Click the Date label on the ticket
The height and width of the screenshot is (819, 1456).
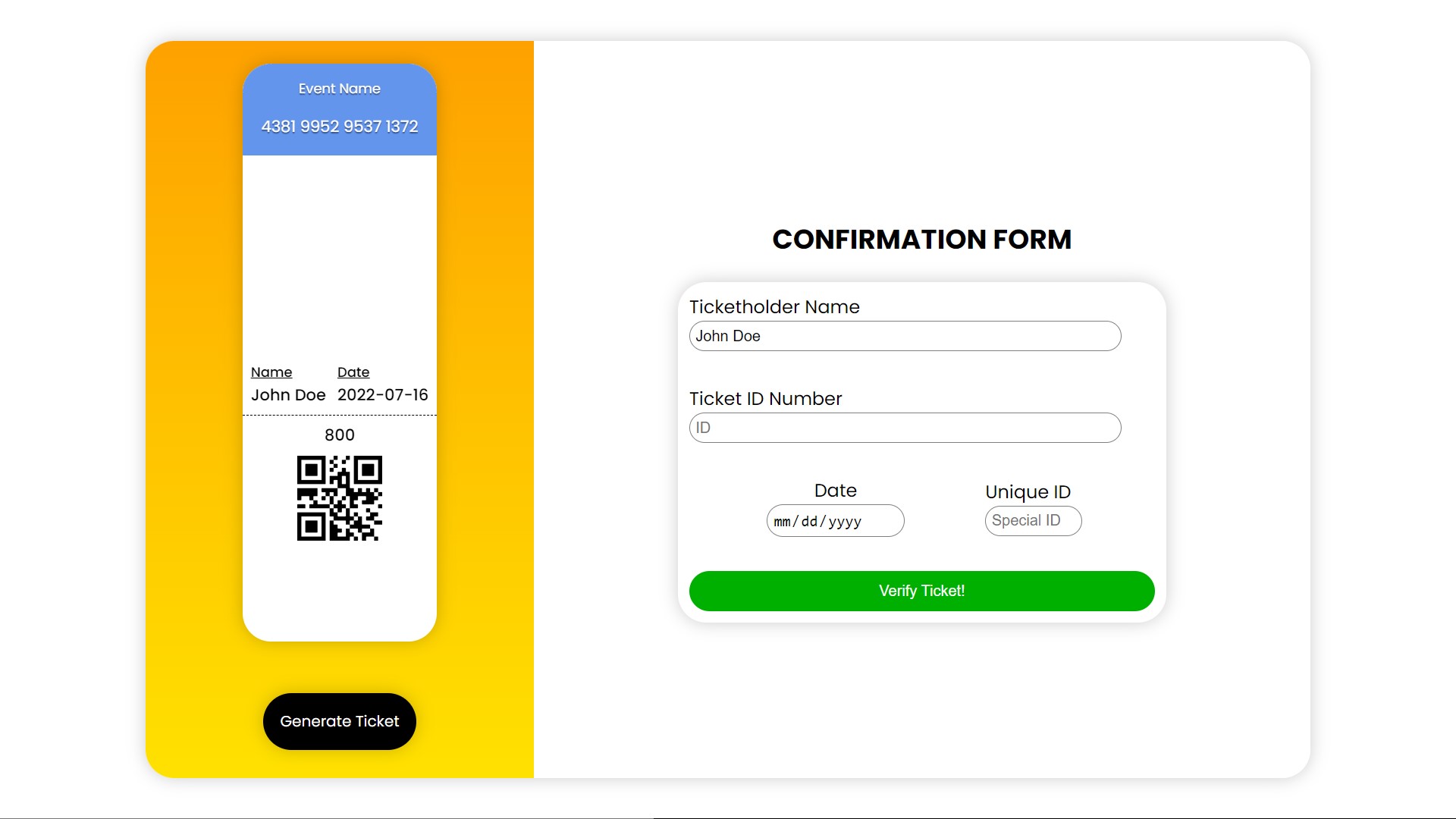tap(353, 372)
